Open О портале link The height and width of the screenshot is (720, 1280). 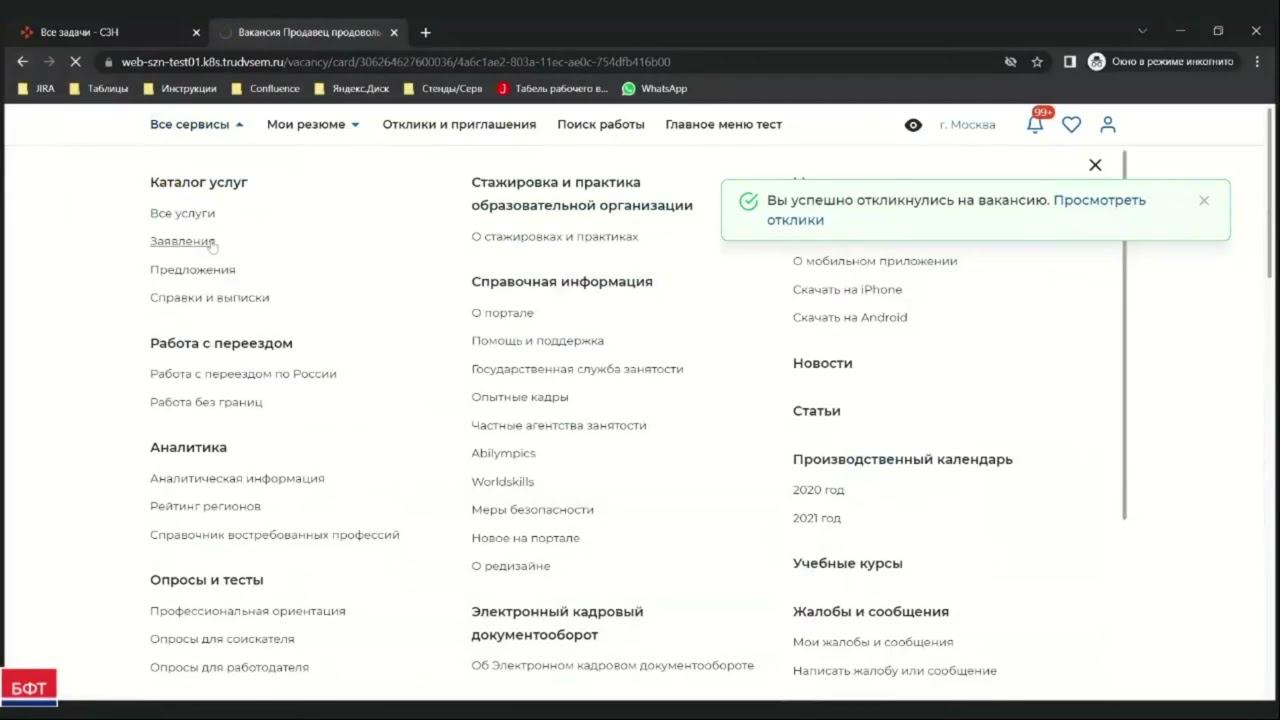coord(502,312)
